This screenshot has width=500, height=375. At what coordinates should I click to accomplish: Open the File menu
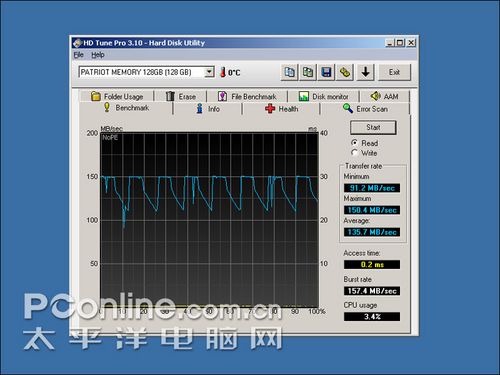pyautogui.click(x=79, y=55)
